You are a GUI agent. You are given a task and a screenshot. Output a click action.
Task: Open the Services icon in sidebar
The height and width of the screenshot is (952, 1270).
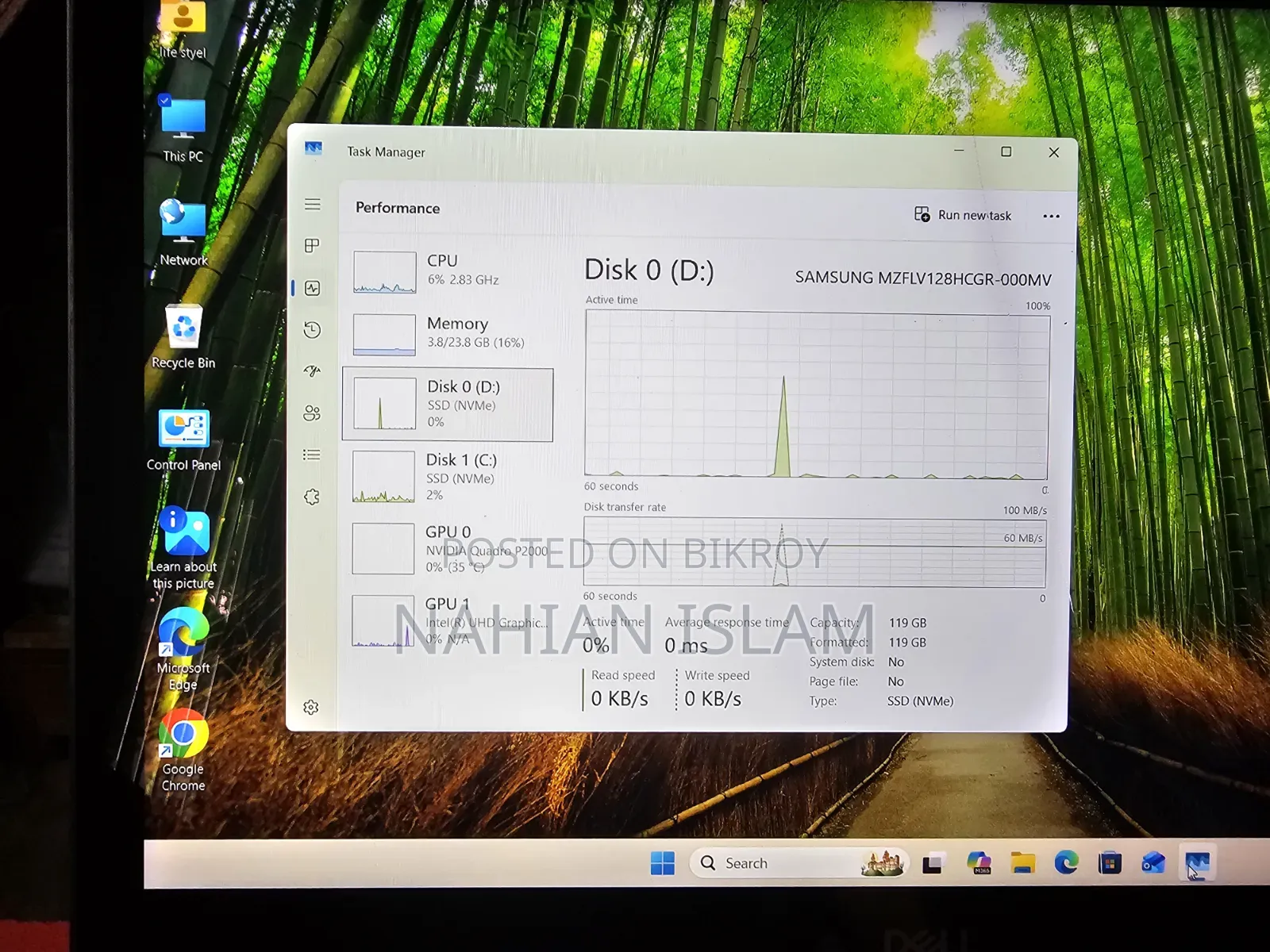(x=312, y=497)
